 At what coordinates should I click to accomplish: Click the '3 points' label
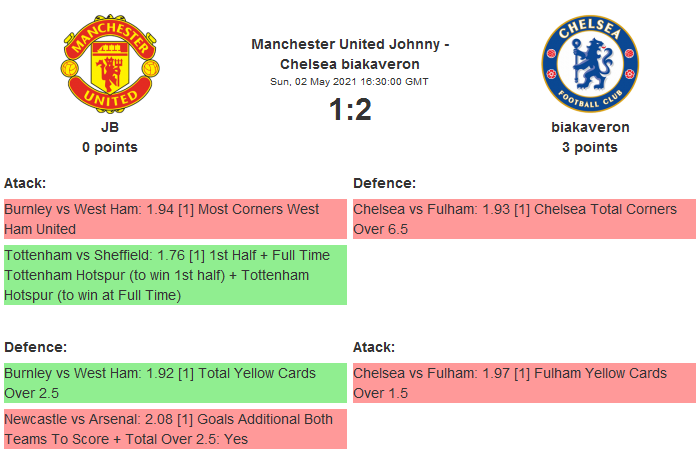pos(590,147)
